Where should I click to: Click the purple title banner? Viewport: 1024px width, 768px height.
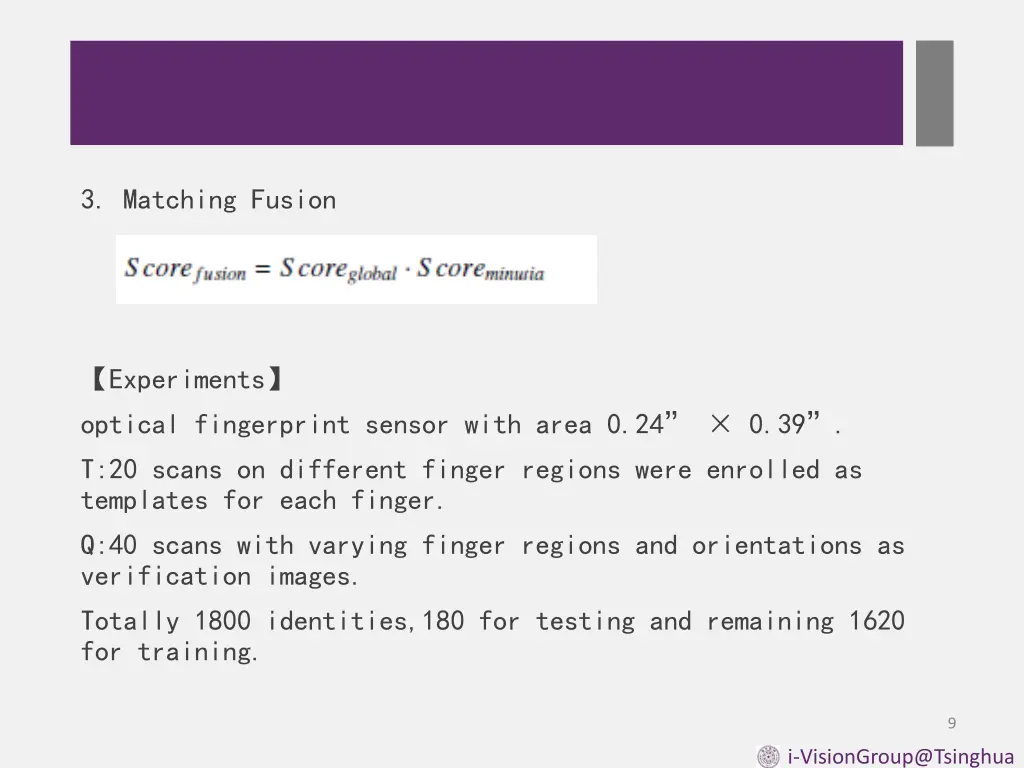(487, 93)
